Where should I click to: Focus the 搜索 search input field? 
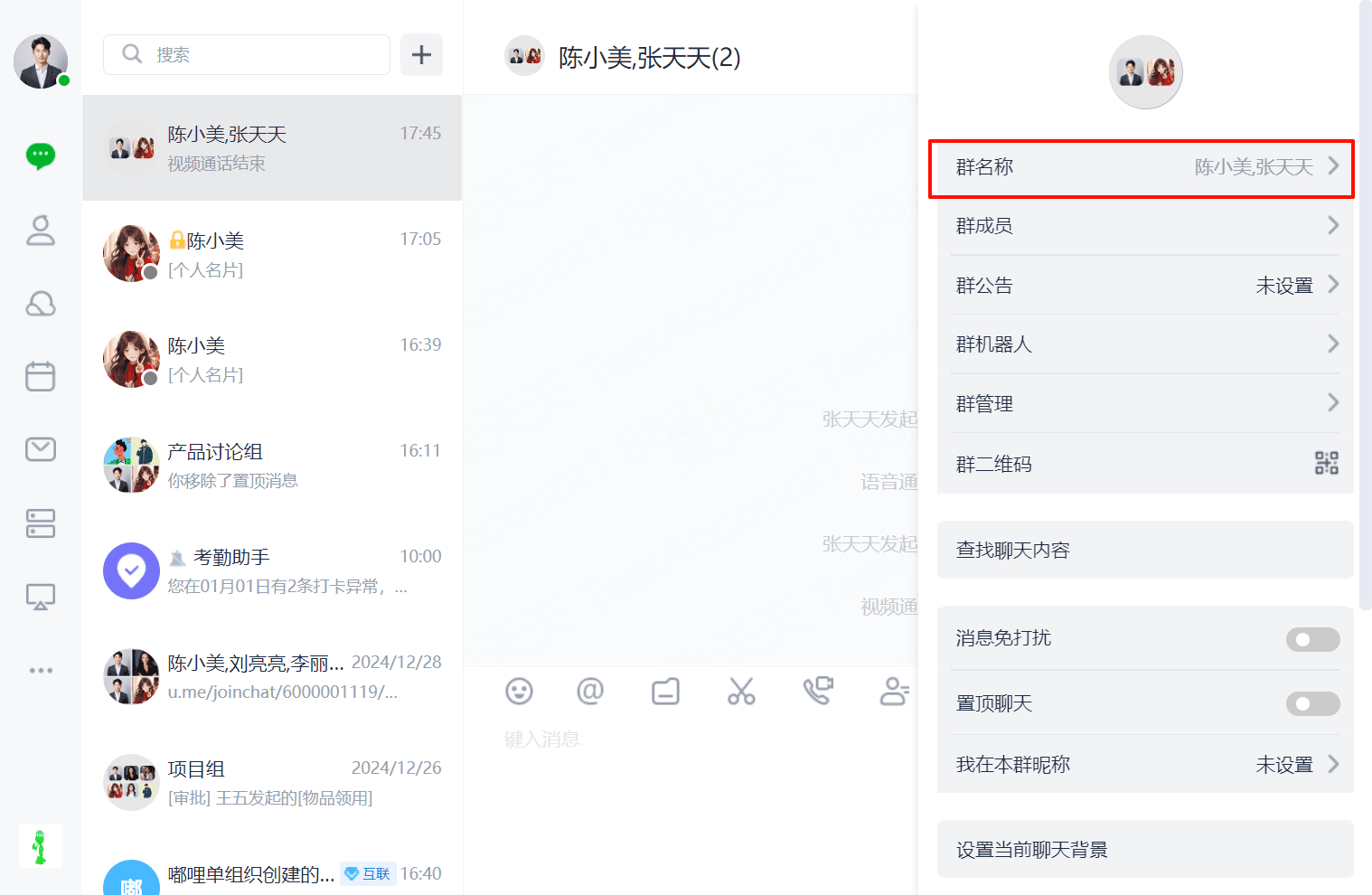point(247,55)
